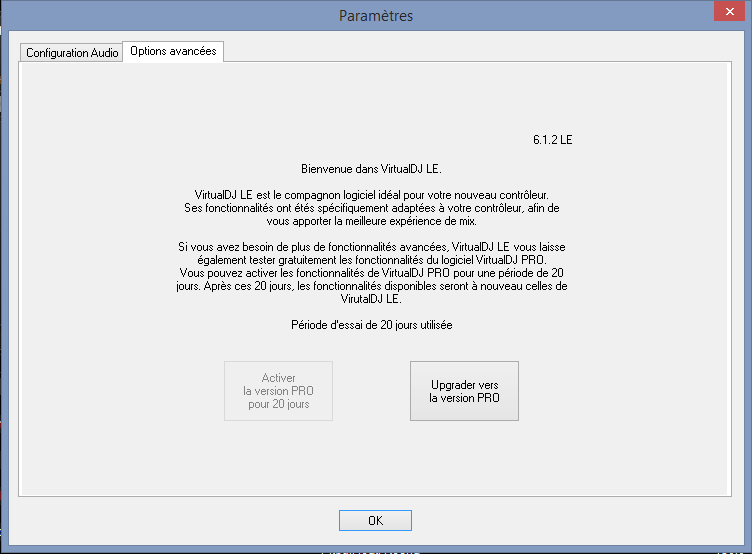Confirm the dialog with the OK button

pos(375,520)
